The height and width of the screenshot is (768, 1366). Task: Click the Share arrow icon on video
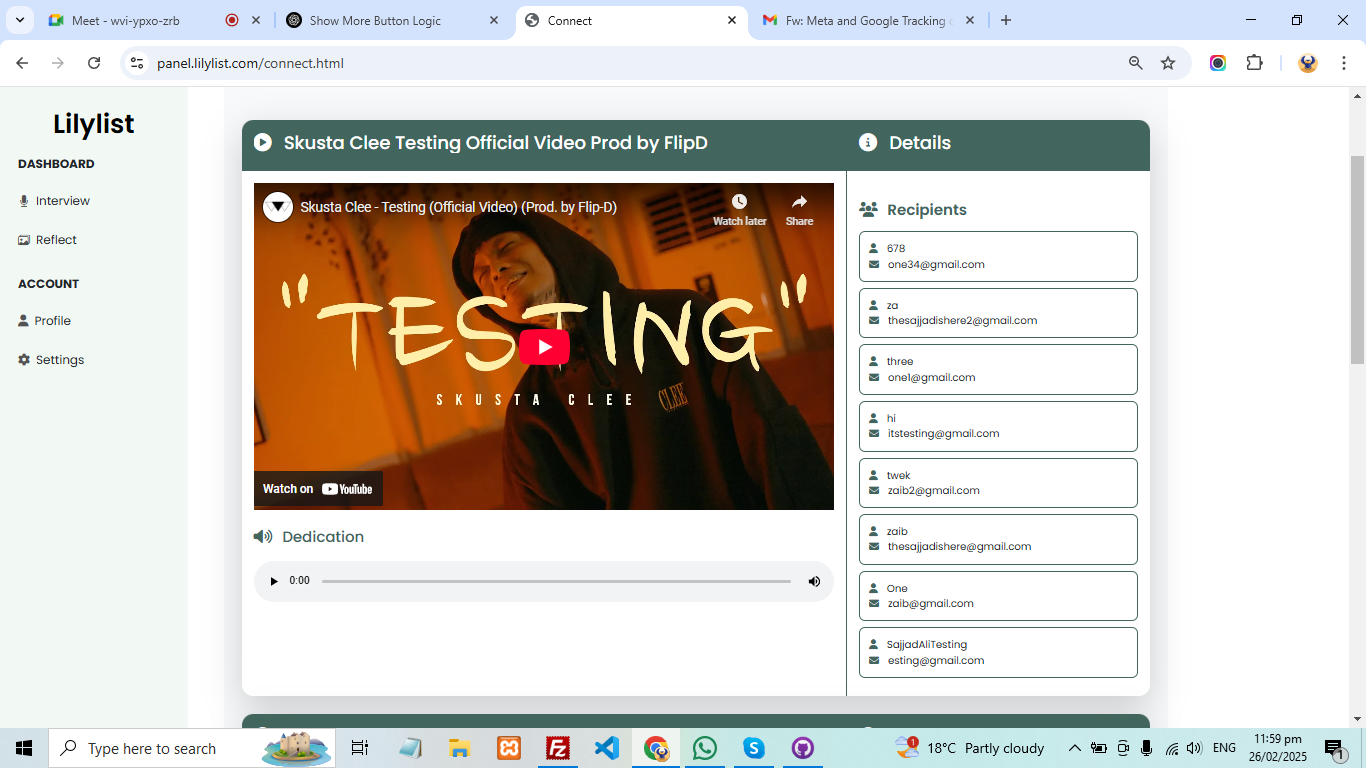tap(799, 203)
